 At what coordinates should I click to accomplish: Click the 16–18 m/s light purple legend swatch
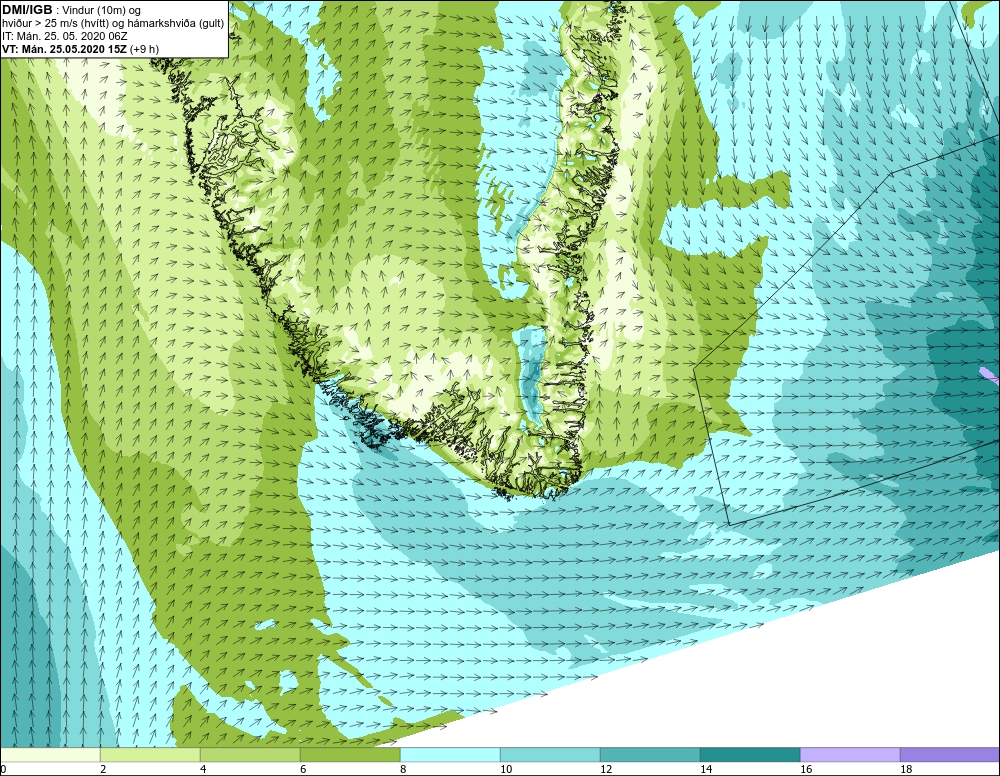point(850,755)
